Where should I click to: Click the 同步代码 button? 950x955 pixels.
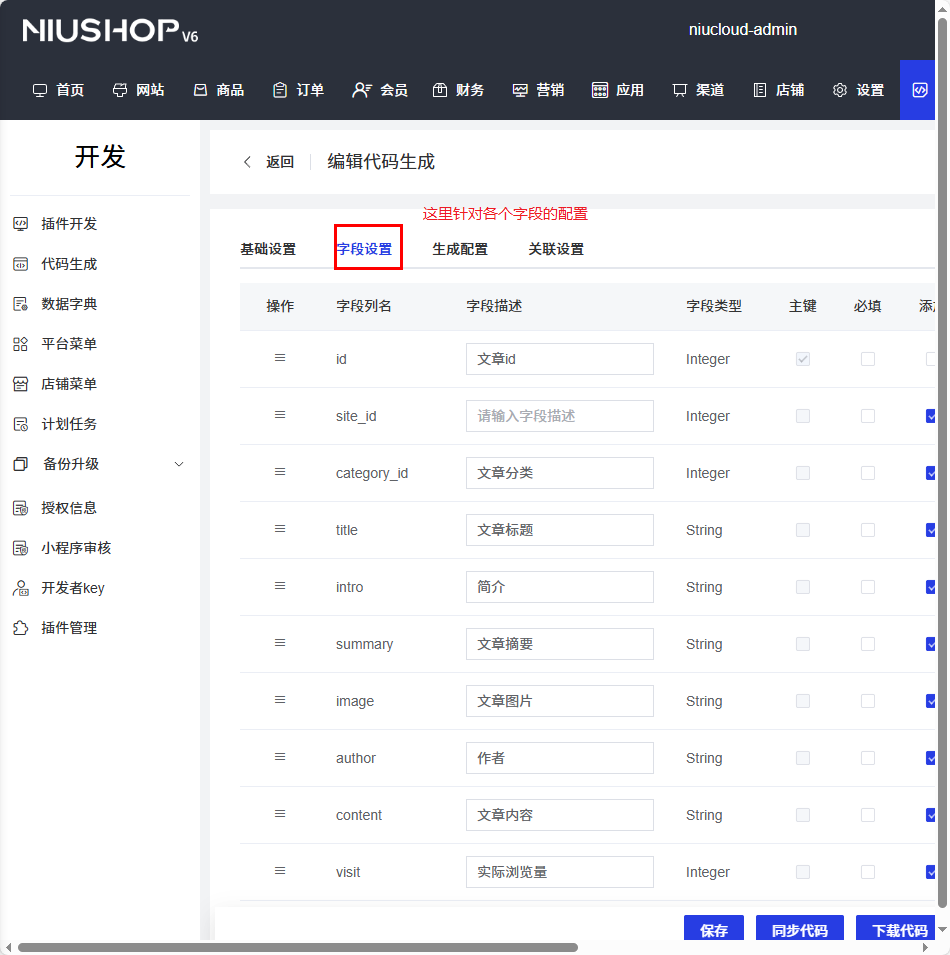[x=799, y=930]
